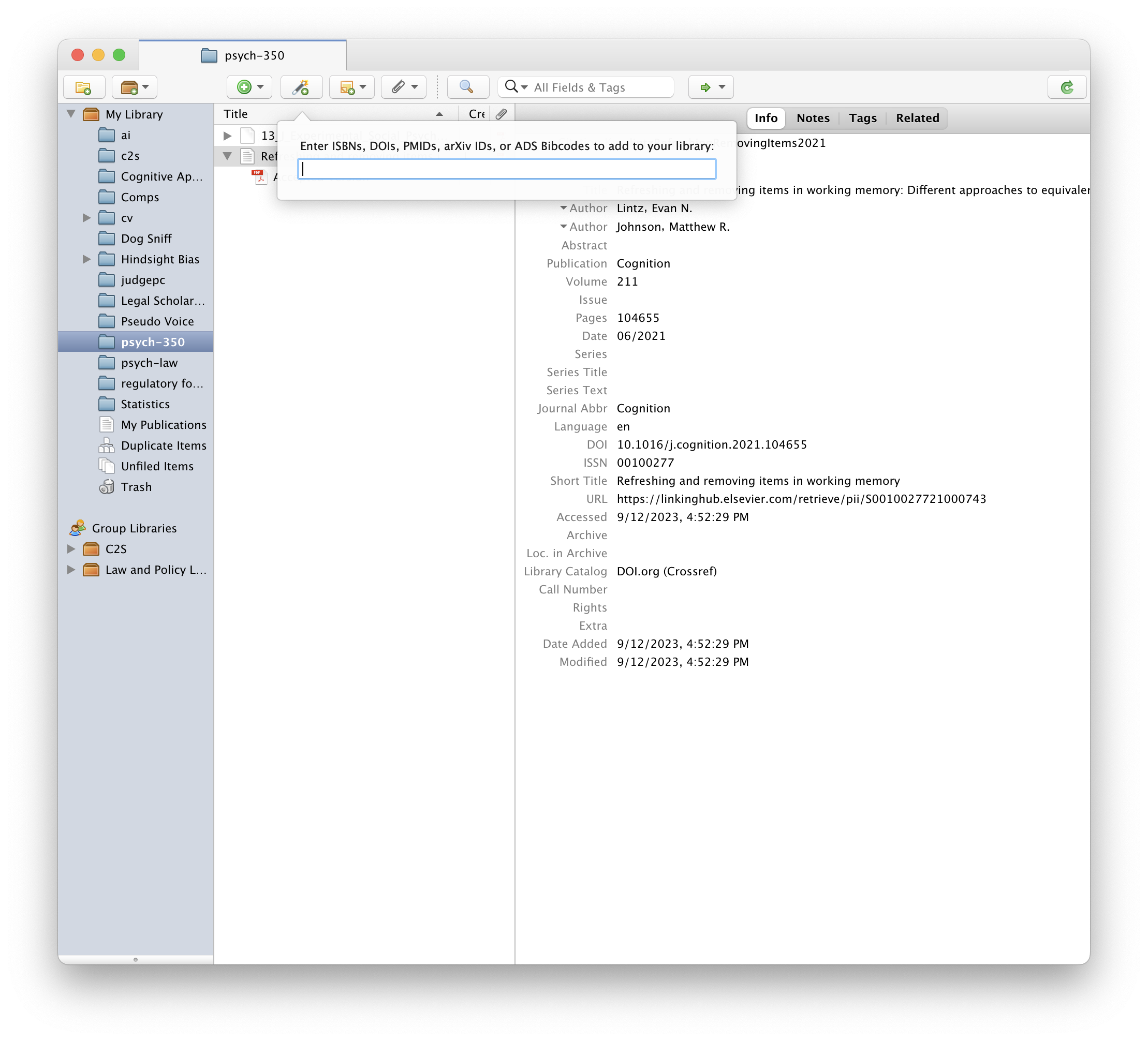Collapse the My Library tree
This screenshot has height=1041, width=1148.
pos(70,114)
